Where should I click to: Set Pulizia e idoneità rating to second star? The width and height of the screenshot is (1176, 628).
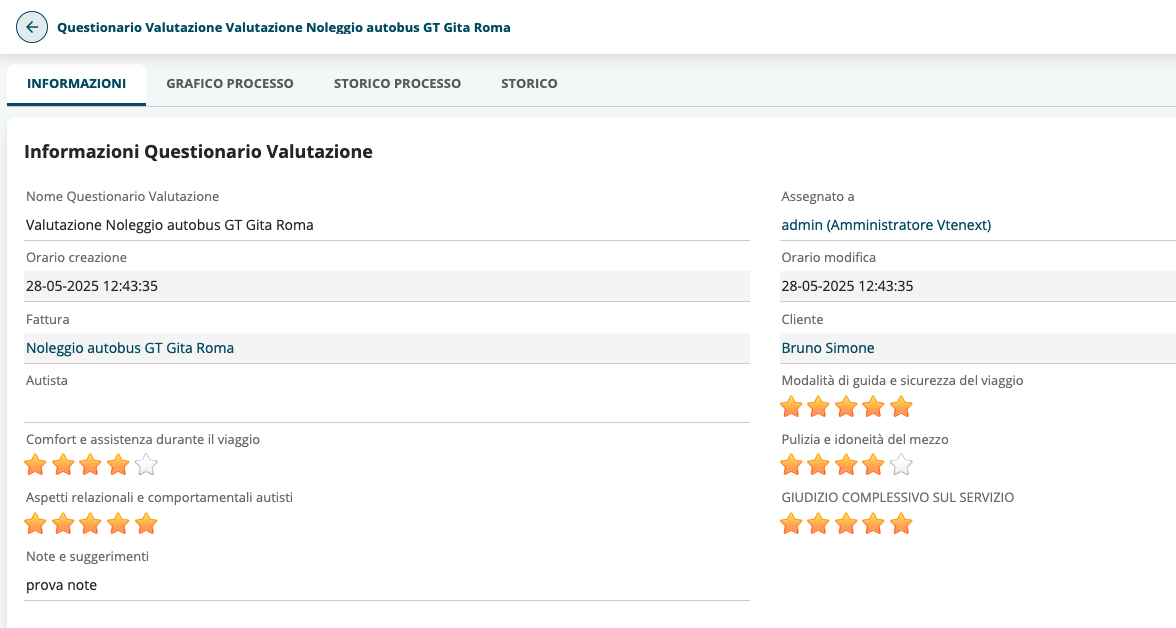tap(818, 465)
